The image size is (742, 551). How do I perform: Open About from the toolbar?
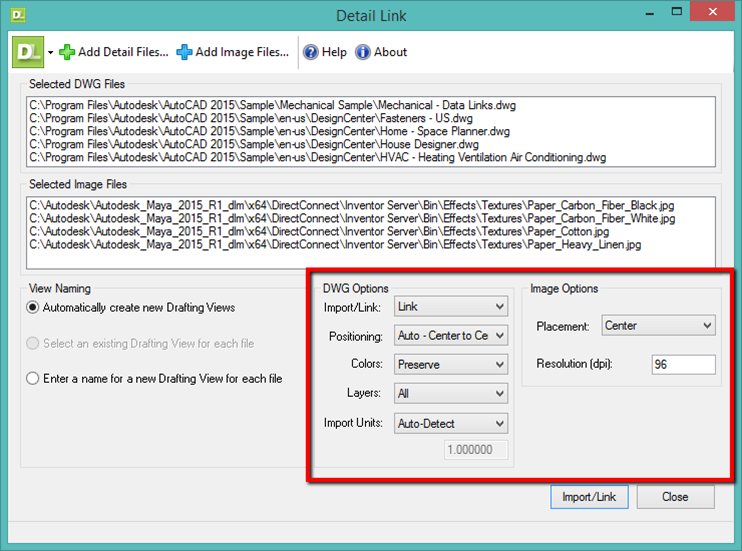(x=381, y=52)
